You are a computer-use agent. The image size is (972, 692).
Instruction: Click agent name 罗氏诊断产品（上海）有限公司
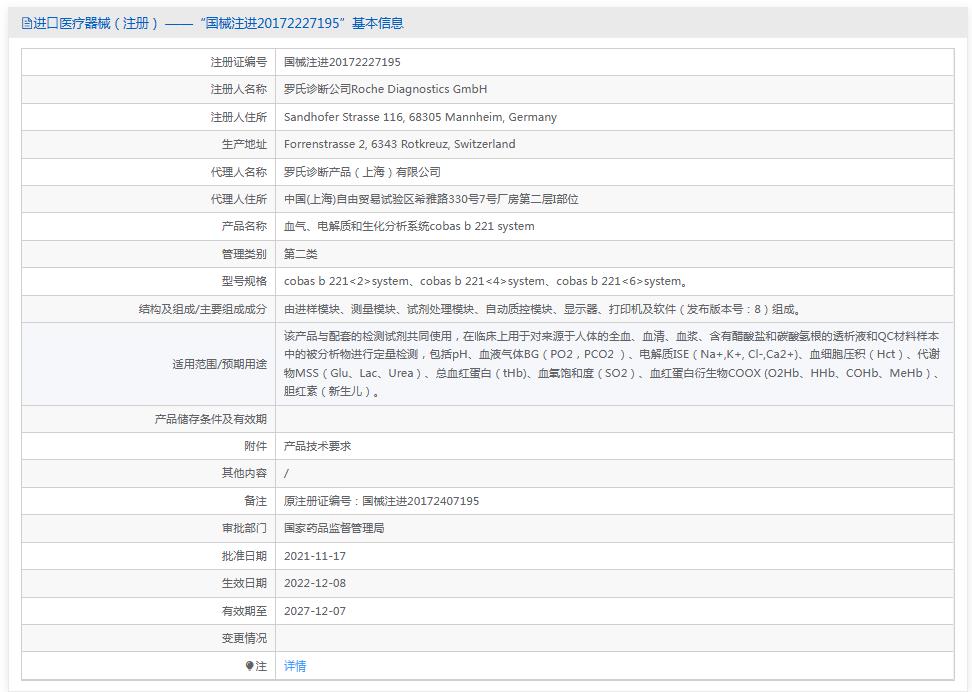pos(363,172)
